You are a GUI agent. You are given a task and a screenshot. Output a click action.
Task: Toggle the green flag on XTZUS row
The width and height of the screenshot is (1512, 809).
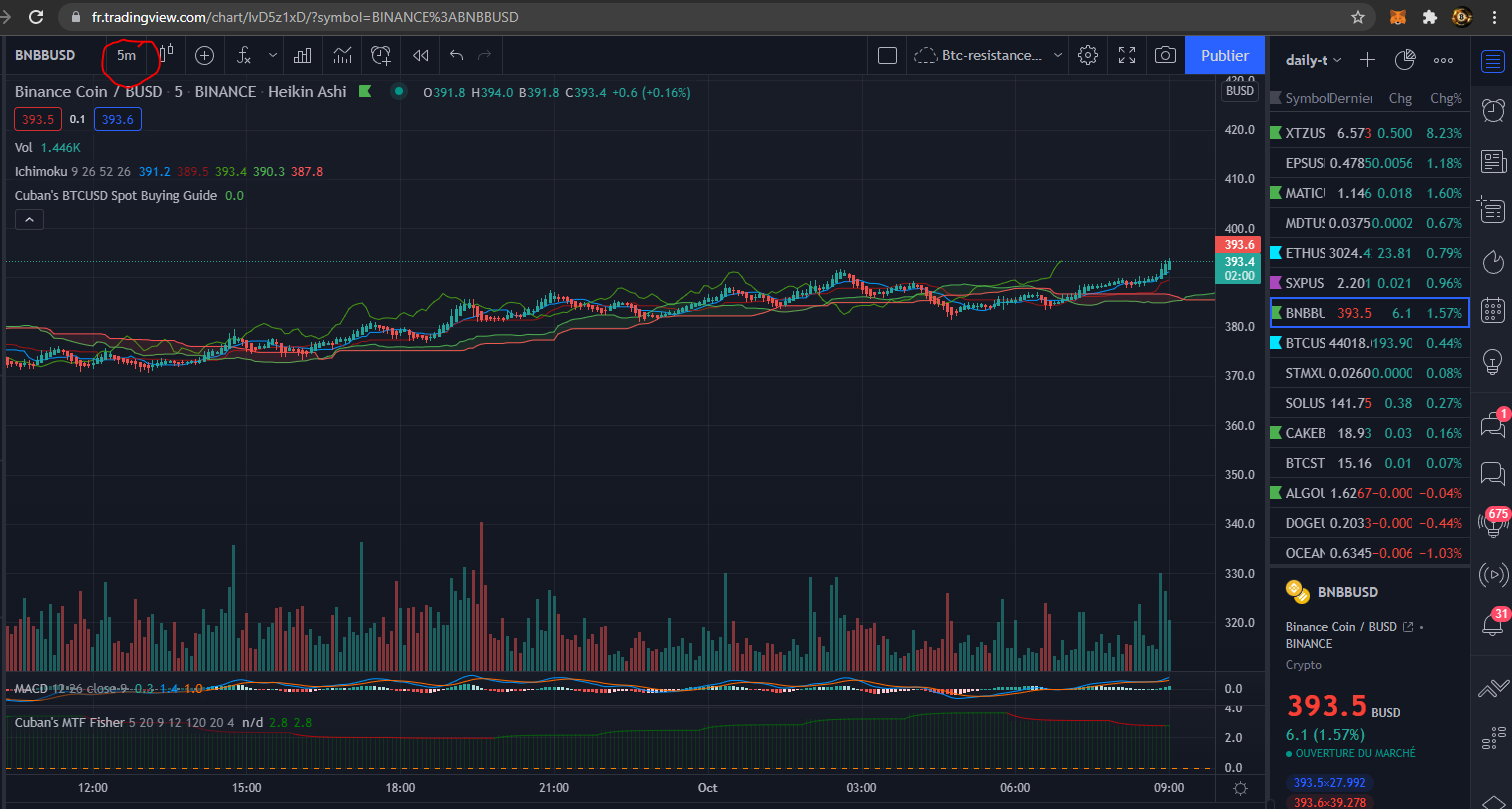(1276, 132)
